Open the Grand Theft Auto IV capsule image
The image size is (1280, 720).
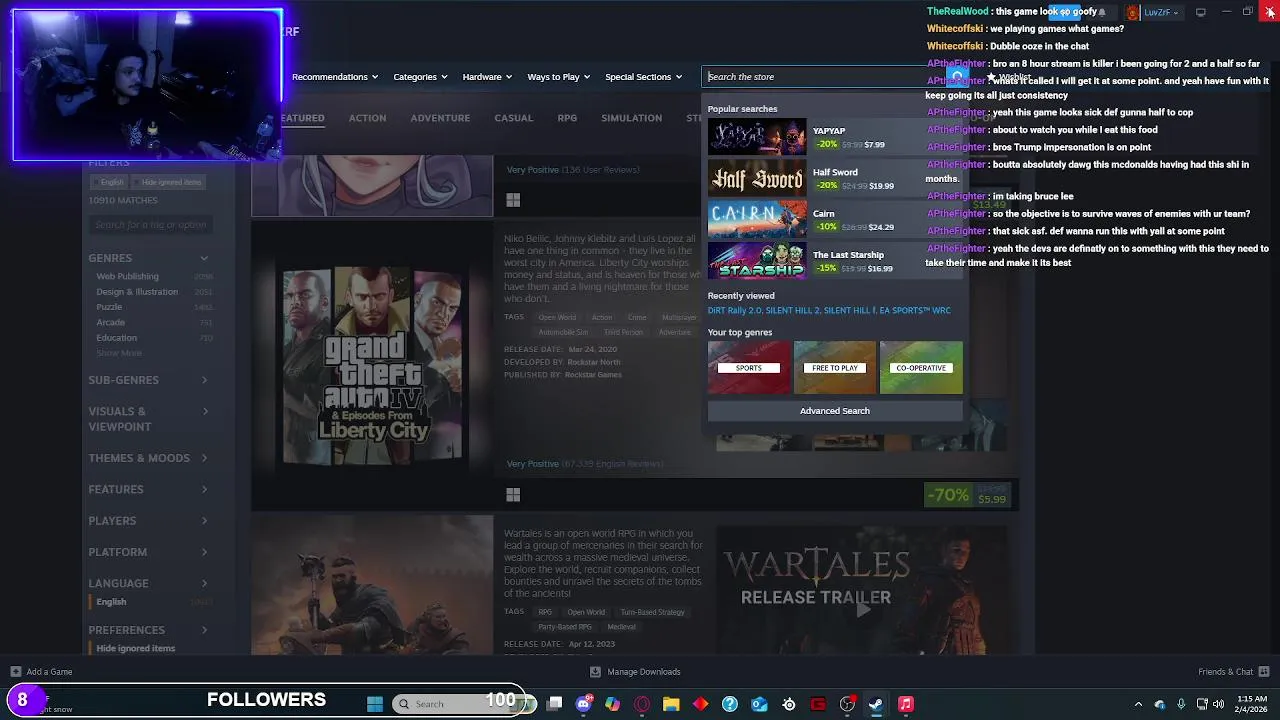[x=372, y=368]
